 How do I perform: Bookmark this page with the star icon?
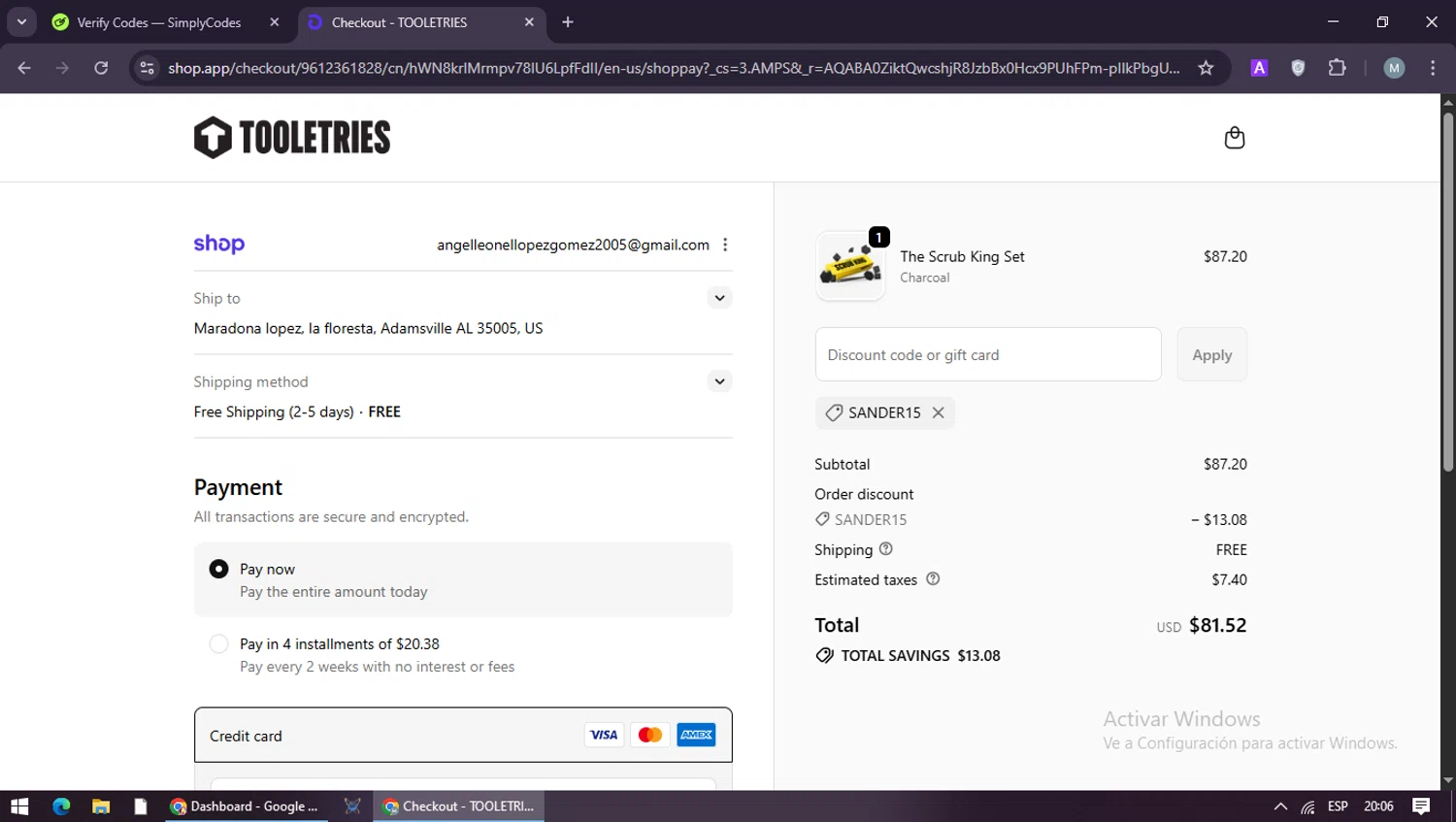(1206, 68)
